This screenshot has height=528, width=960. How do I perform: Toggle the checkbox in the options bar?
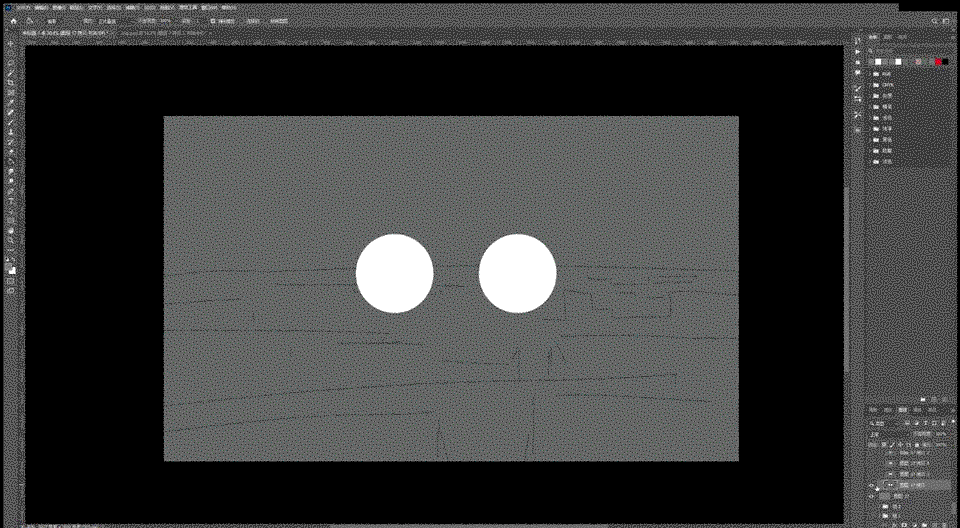coord(212,21)
